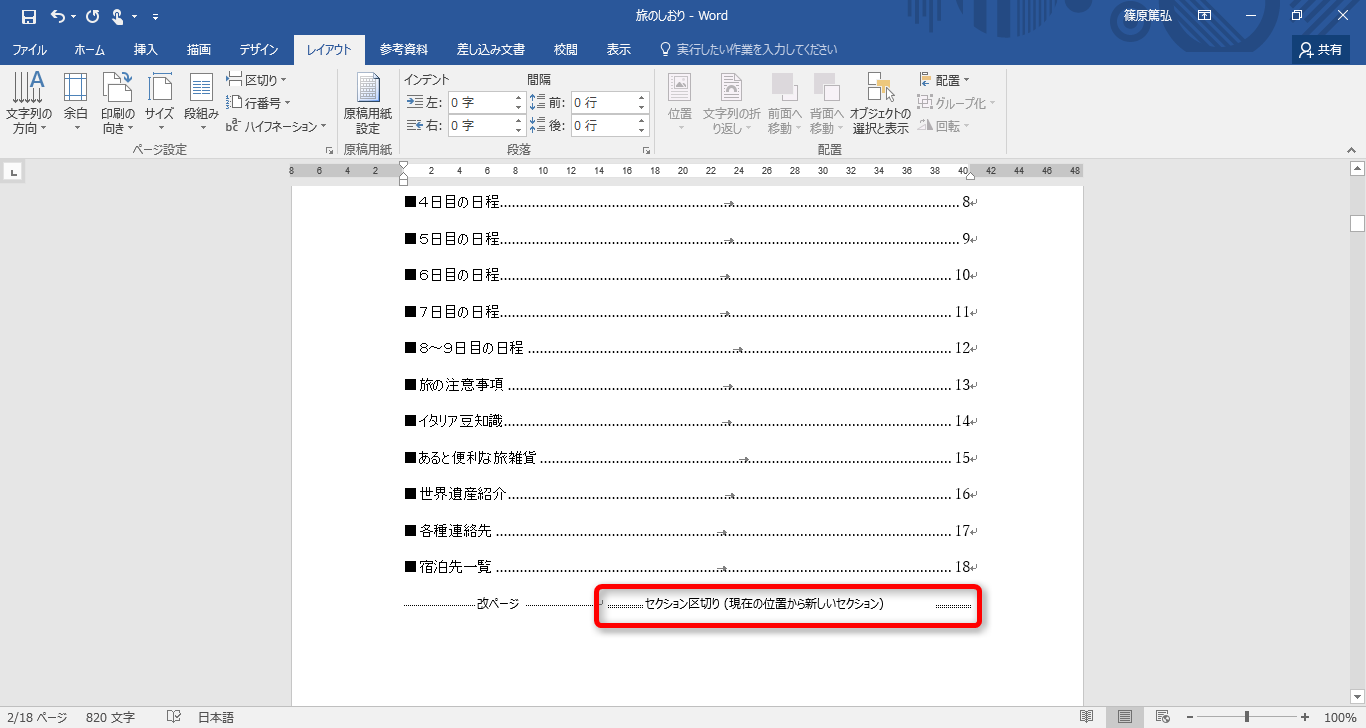The image size is (1366, 728).
Task: Switch to the 参考資料 tab
Action: tap(404, 49)
